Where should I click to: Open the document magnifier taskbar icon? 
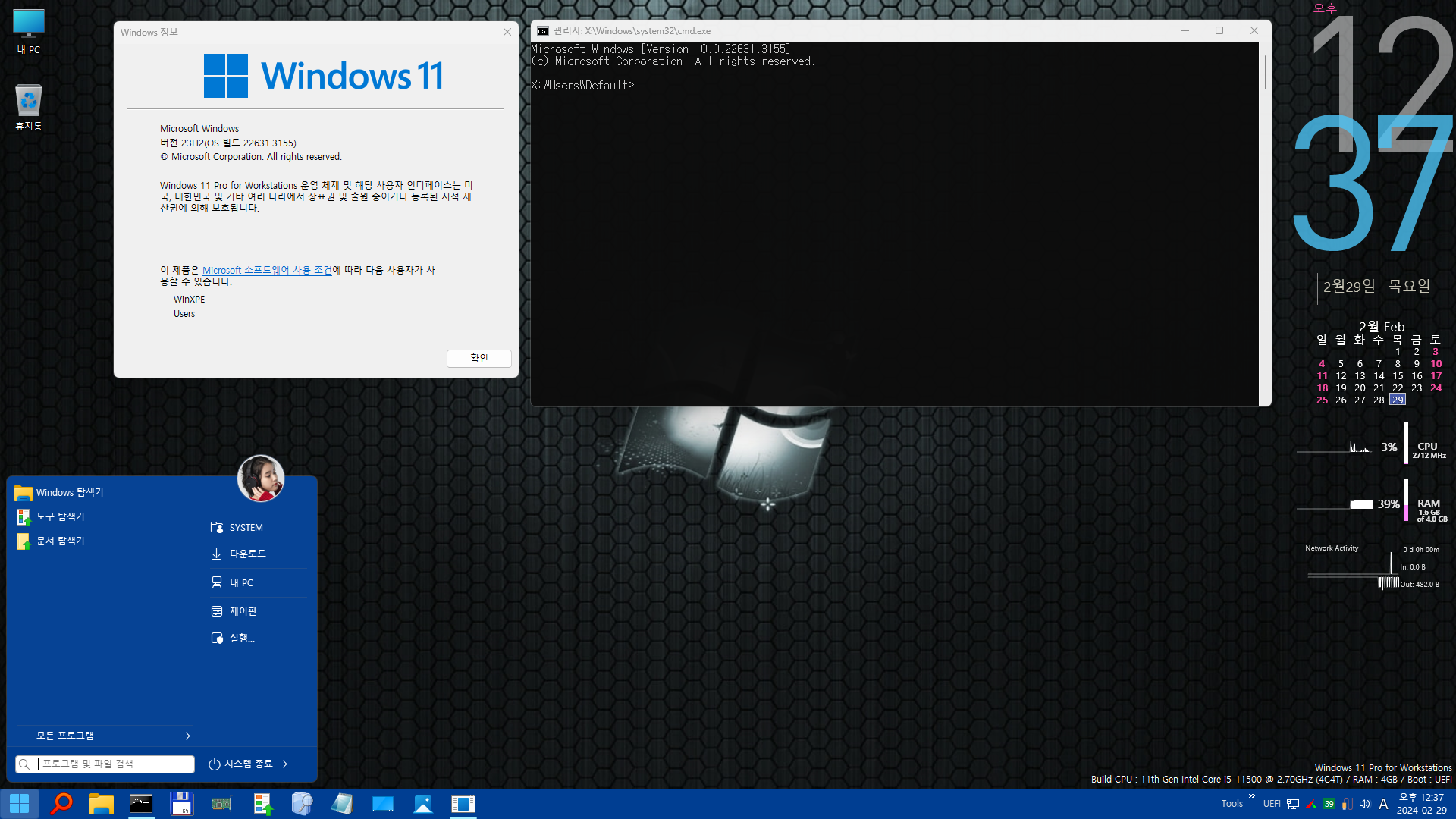302,804
